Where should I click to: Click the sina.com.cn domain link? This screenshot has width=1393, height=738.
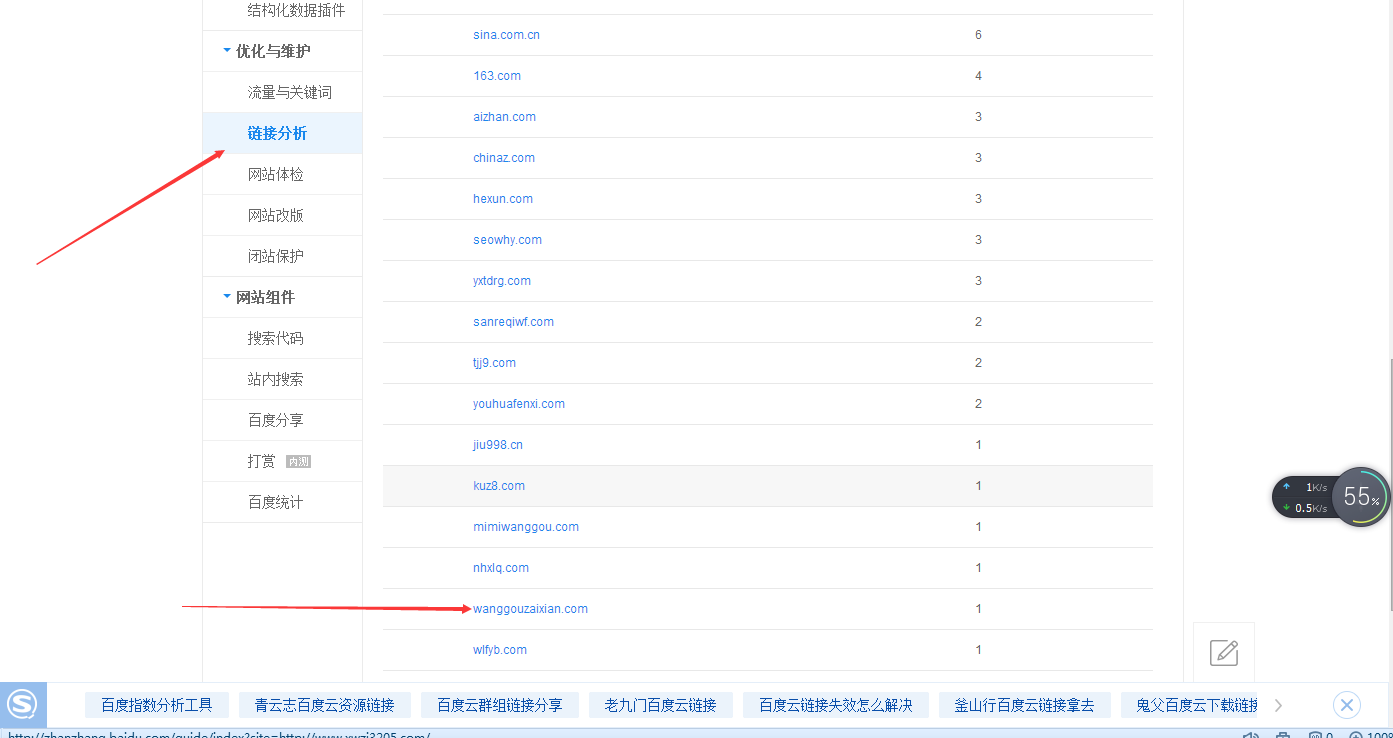(x=506, y=35)
